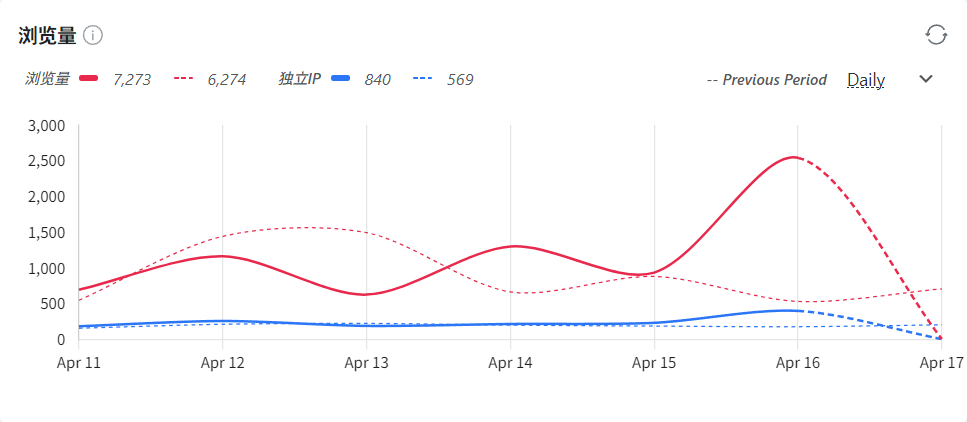Expand the chevron arrow next to Daily

click(x=926, y=79)
